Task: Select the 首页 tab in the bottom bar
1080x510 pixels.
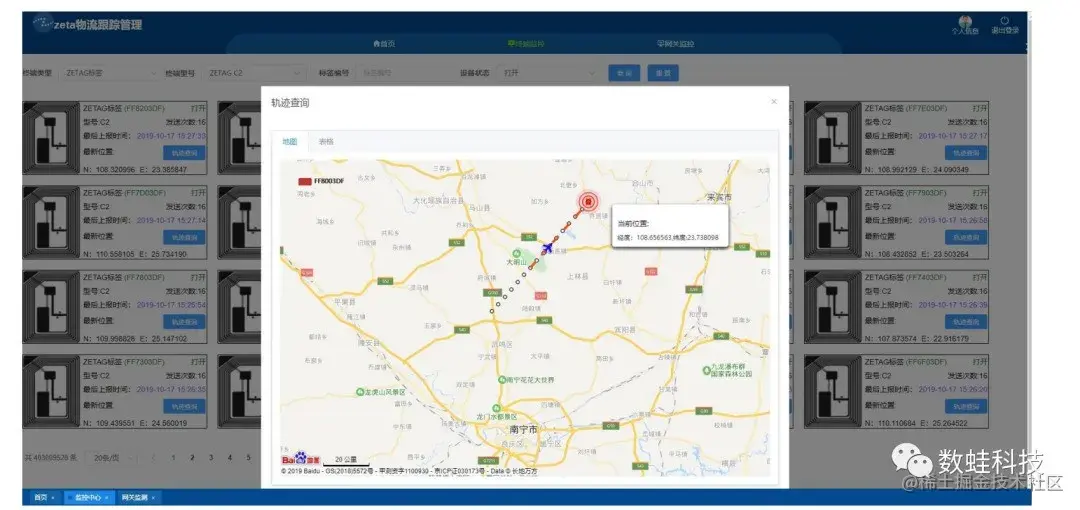Action: tap(43, 497)
